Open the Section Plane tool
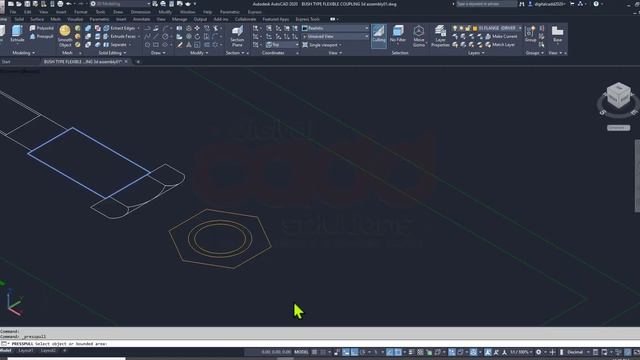 (x=237, y=36)
